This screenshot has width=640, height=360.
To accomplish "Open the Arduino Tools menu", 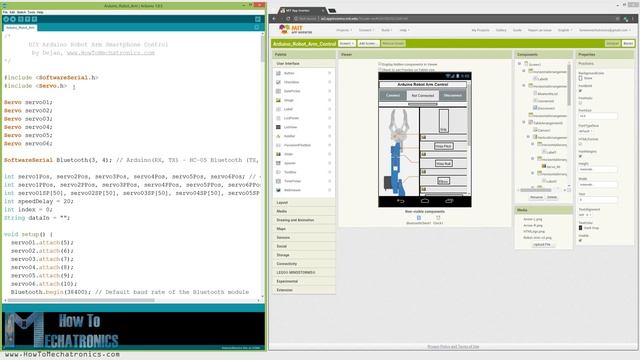I will [31, 12].
